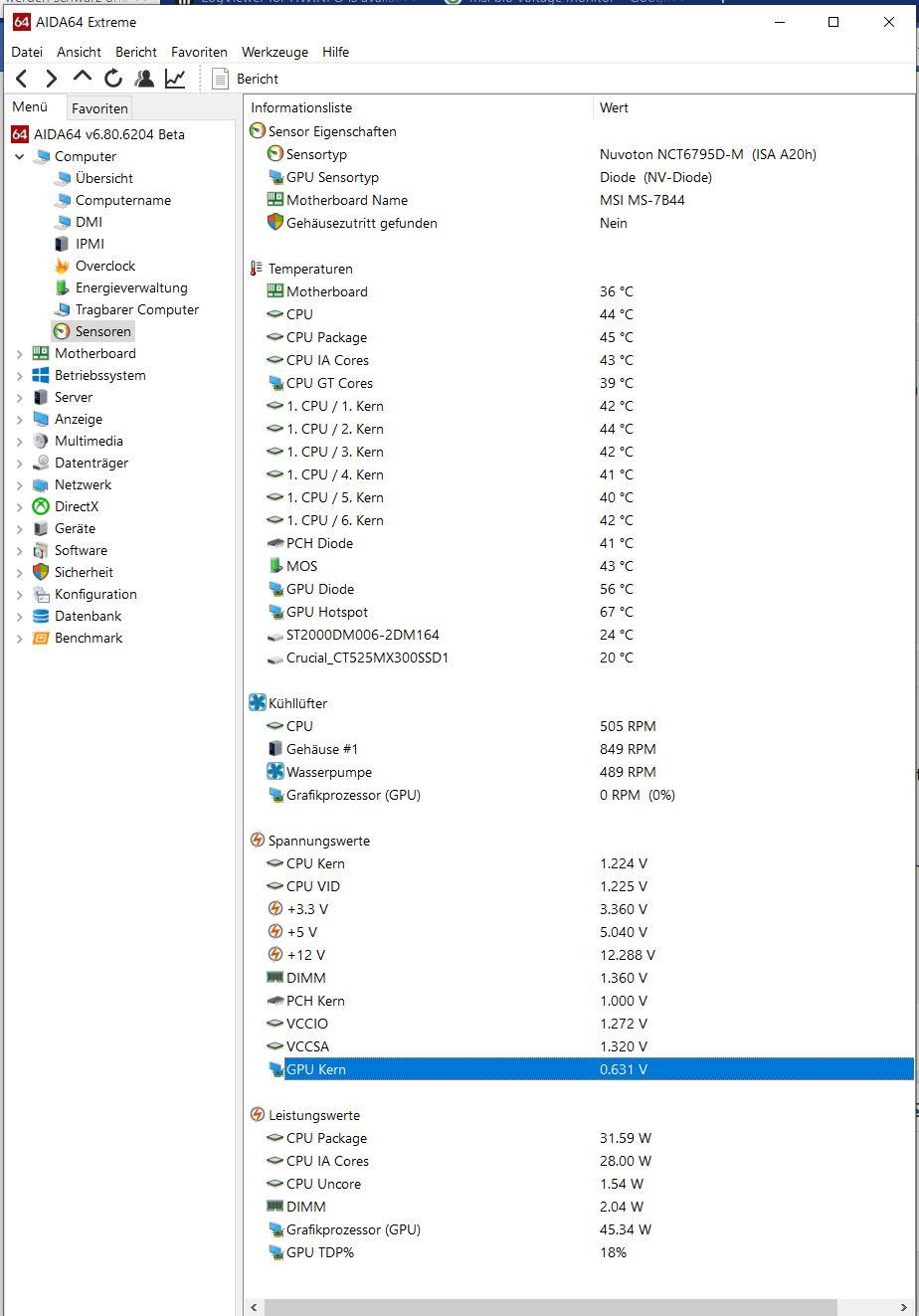This screenshot has width=919, height=1316.
Task: Expand the Betriebssystem tree node
Action: pos(19,375)
